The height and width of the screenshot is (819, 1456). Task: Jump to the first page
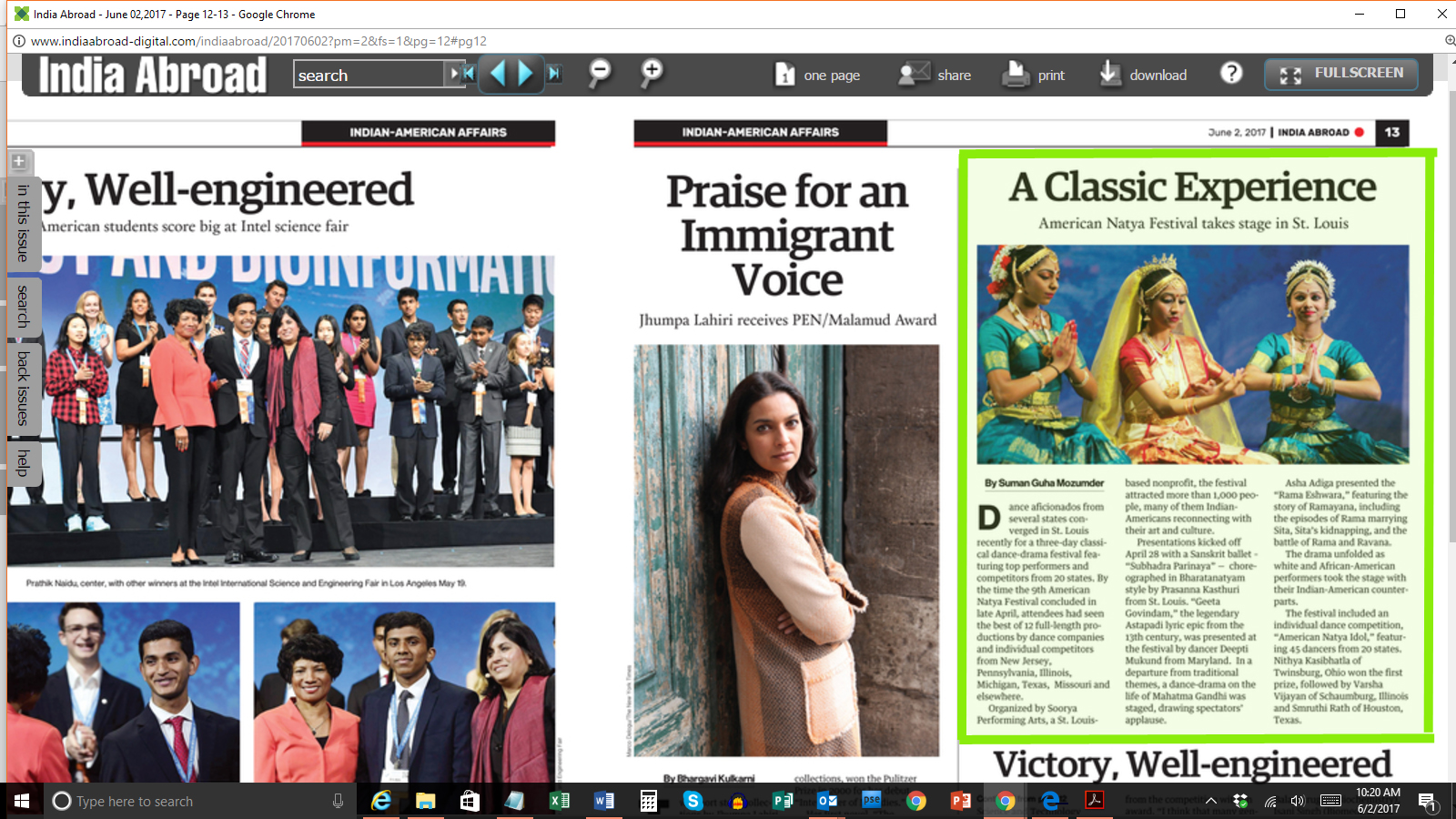coord(470,73)
